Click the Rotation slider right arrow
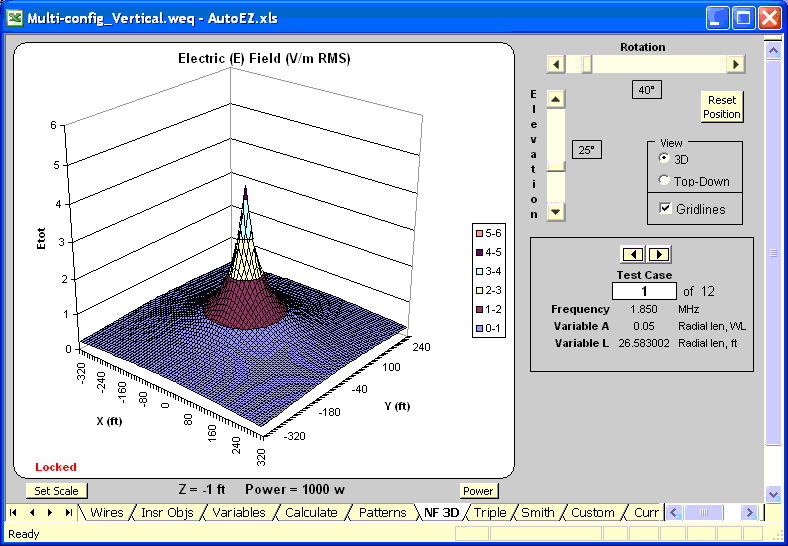This screenshot has height=546, width=788. point(736,64)
